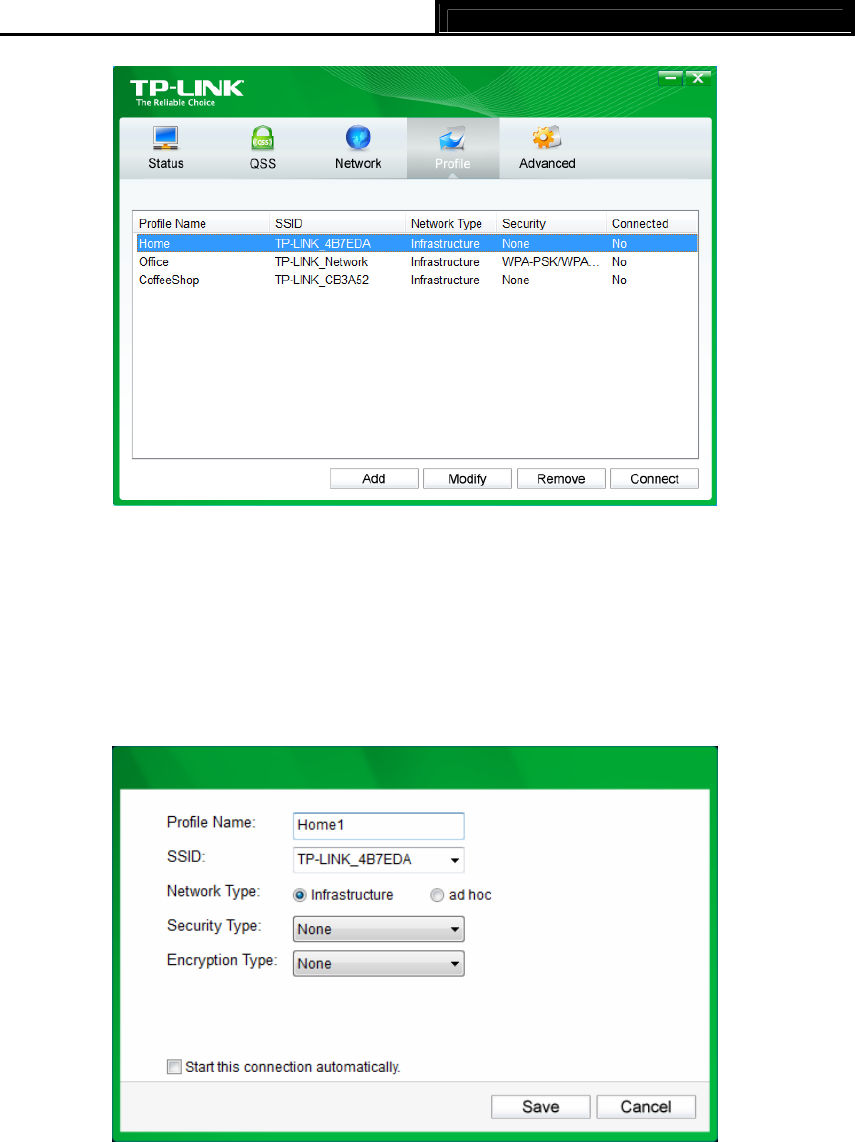This screenshot has width=855, height=1142.
Task: Close the TP-LINK utility window
Action: pos(698,78)
